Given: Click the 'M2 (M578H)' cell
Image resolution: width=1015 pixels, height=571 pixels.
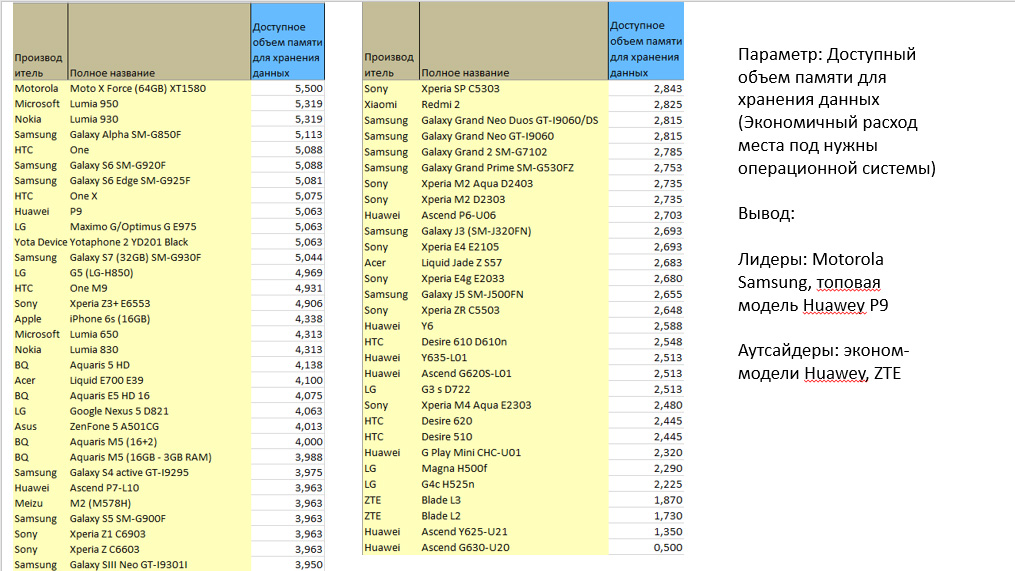Looking at the screenshot, I should tap(159, 504).
